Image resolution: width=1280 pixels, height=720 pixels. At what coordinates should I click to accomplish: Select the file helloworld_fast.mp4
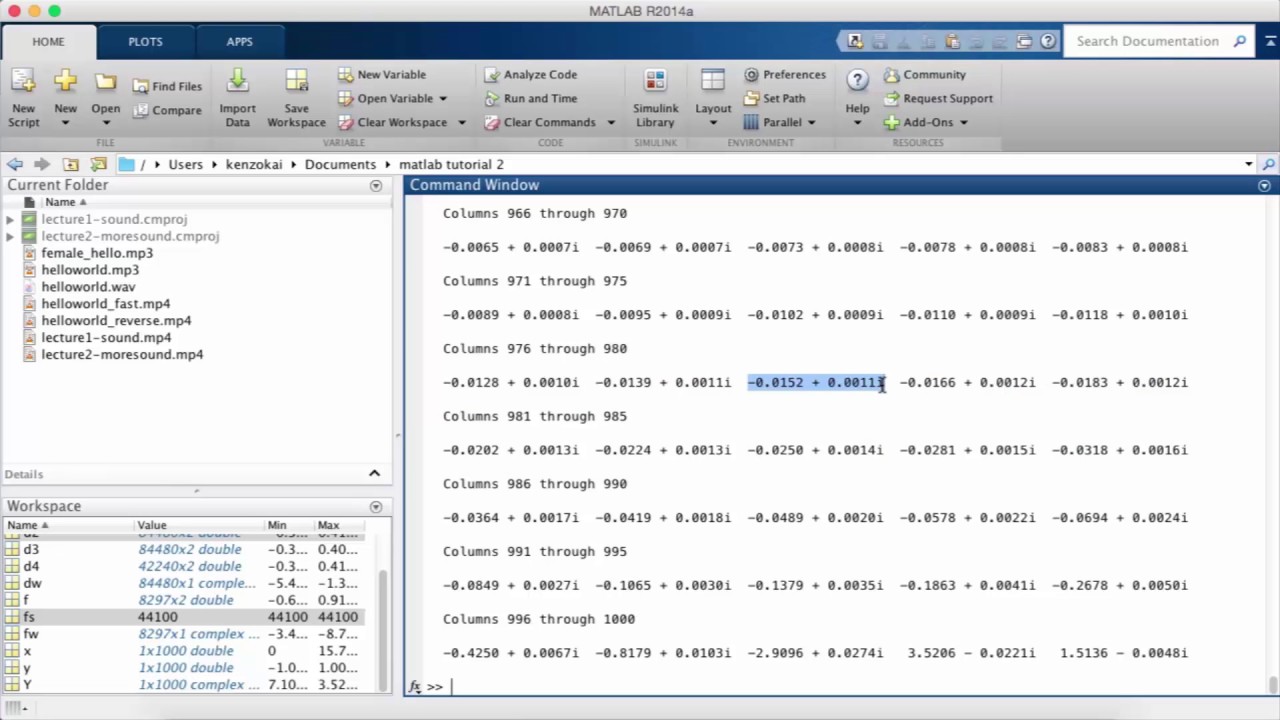coord(105,304)
